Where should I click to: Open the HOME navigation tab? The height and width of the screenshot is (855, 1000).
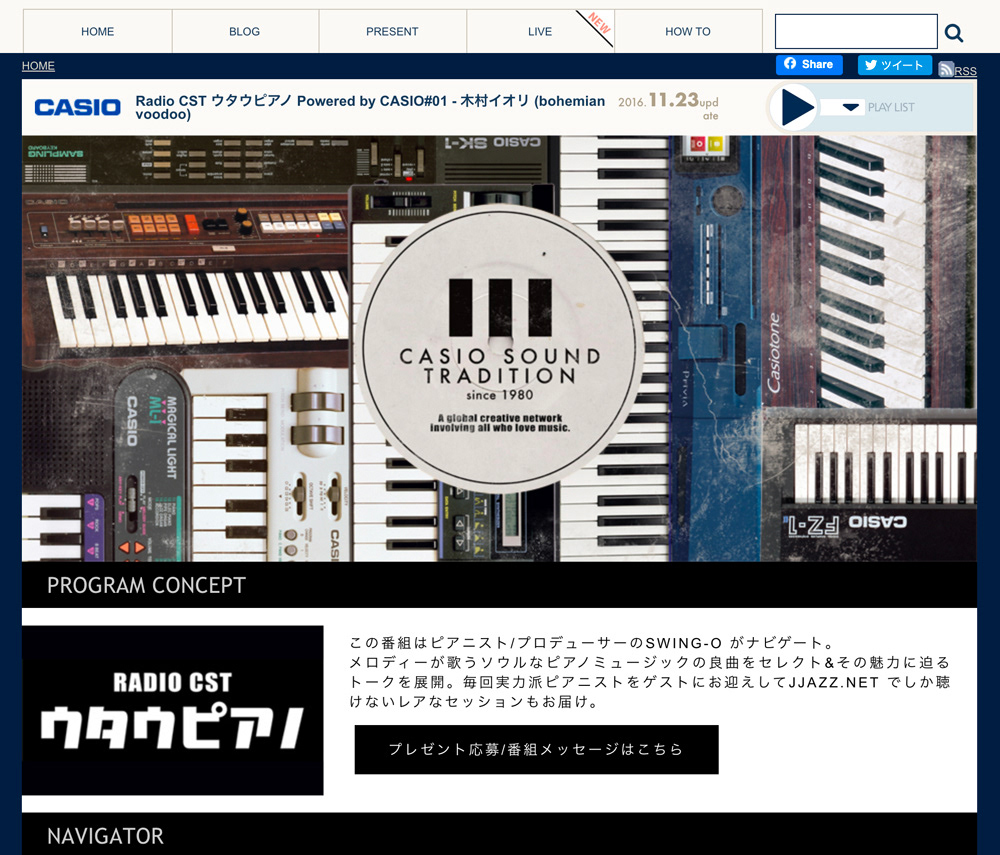(98, 31)
